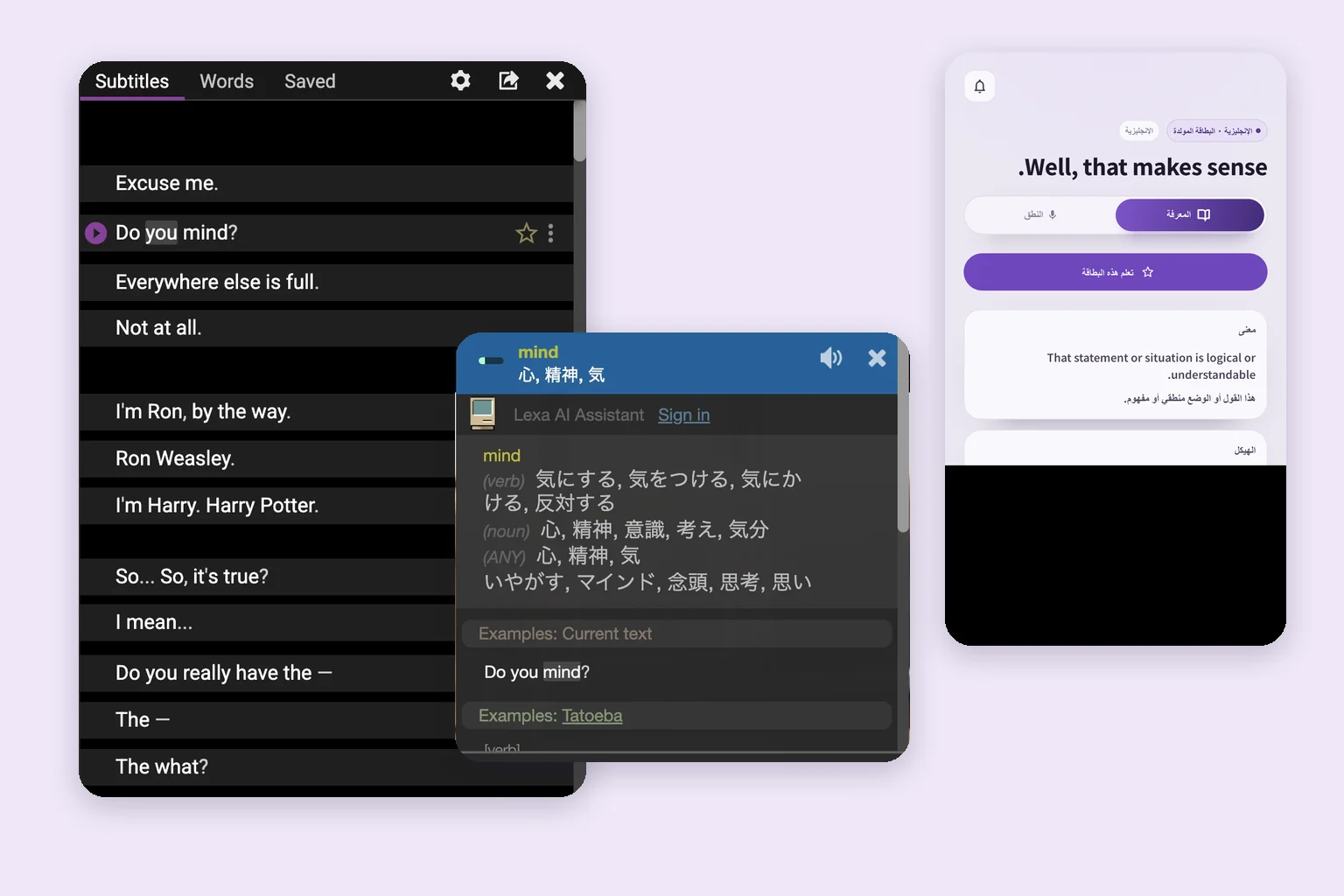
Task: Click the "Examples: Current text" section header
Action: pyautogui.click(x=676, y=633)
